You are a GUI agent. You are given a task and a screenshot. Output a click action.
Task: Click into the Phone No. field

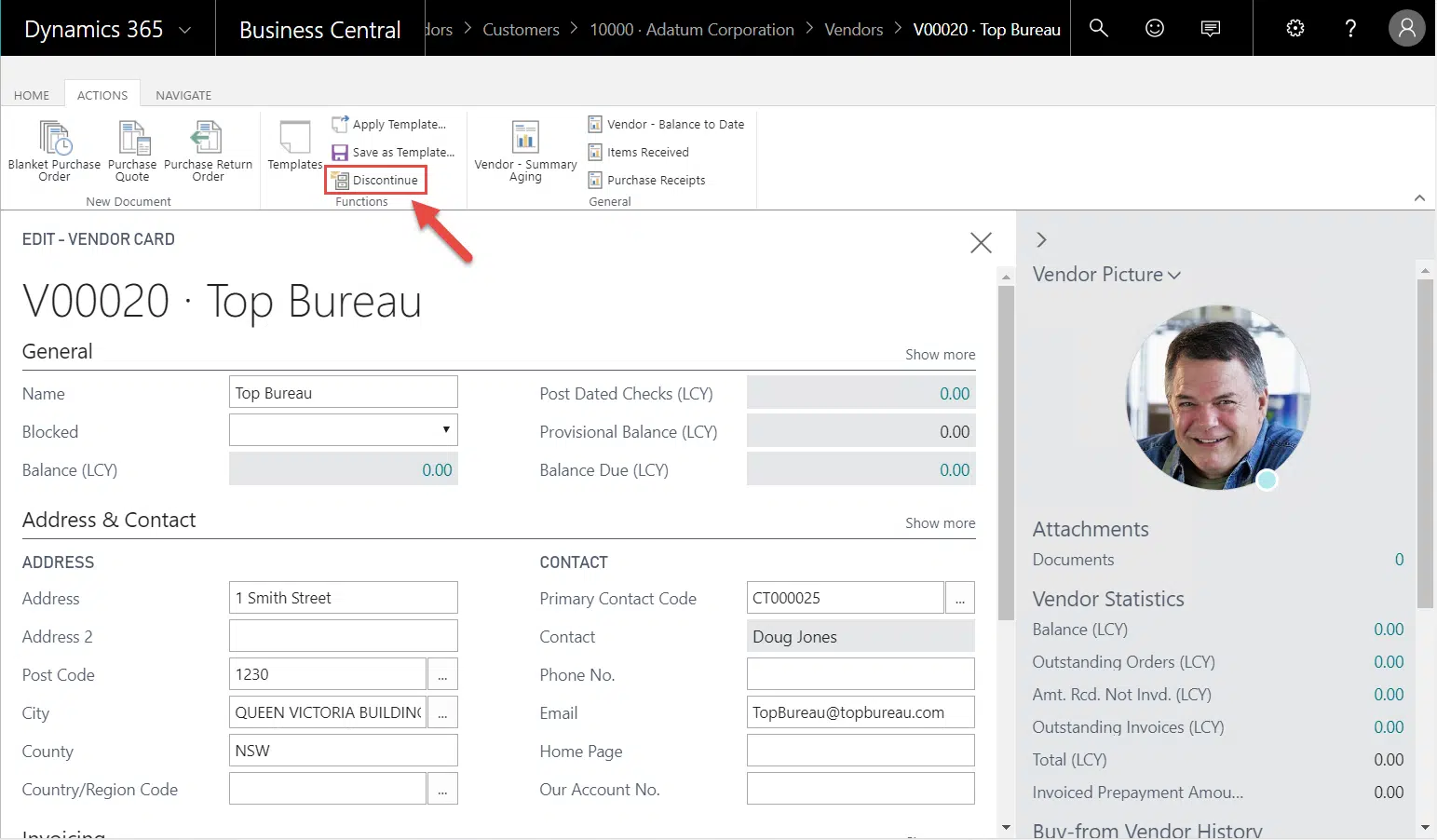[x=860, y=674]
